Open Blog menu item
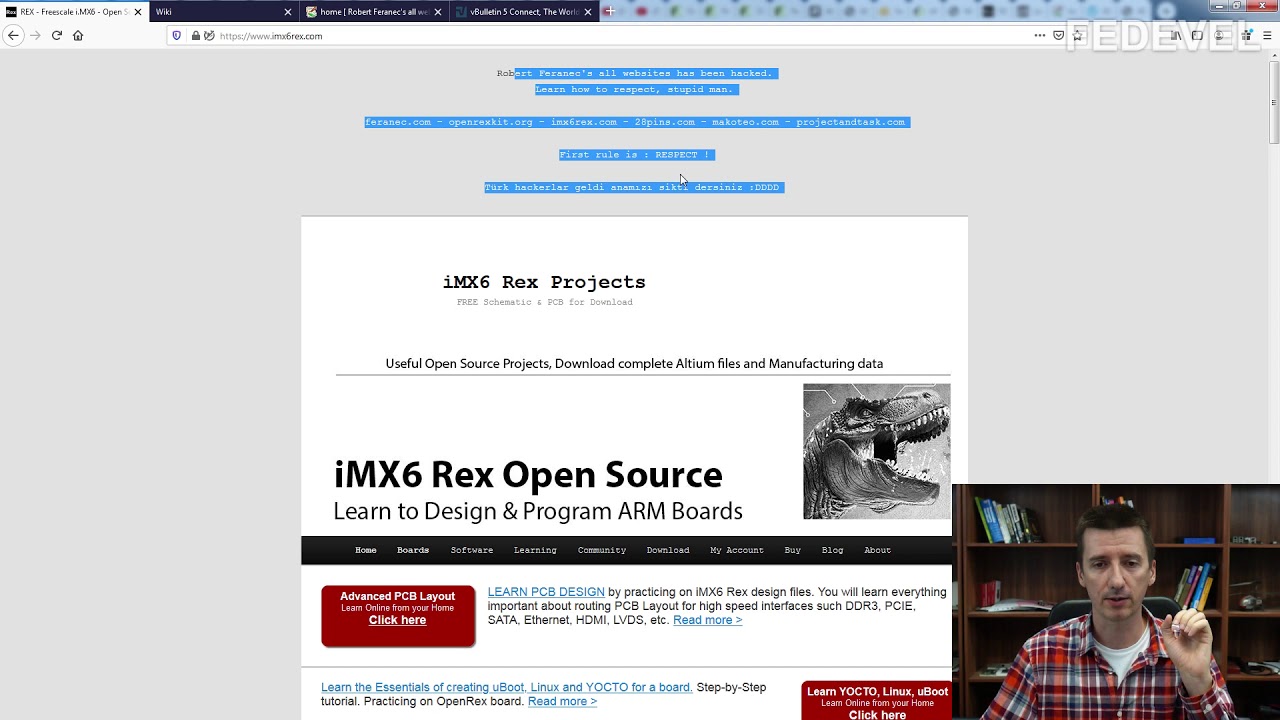The image size is (1280, 720). pos(833,550)
